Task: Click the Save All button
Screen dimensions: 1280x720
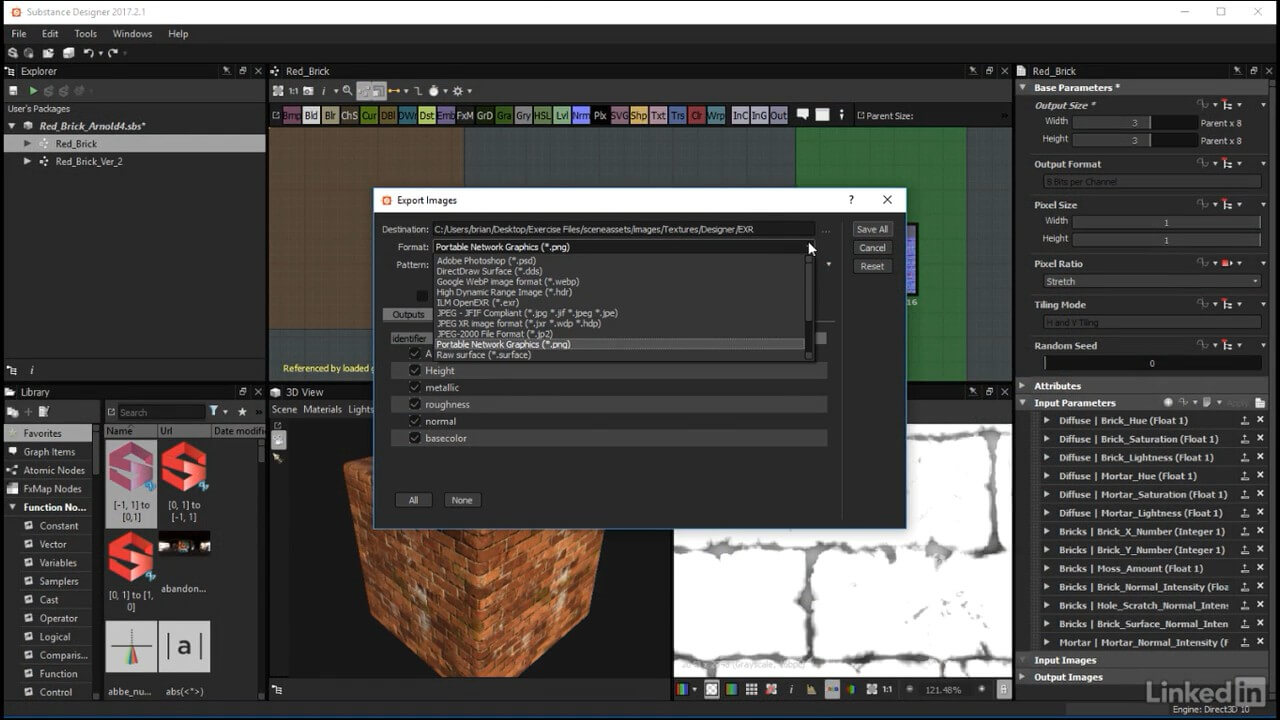Action: coord(872,229)
